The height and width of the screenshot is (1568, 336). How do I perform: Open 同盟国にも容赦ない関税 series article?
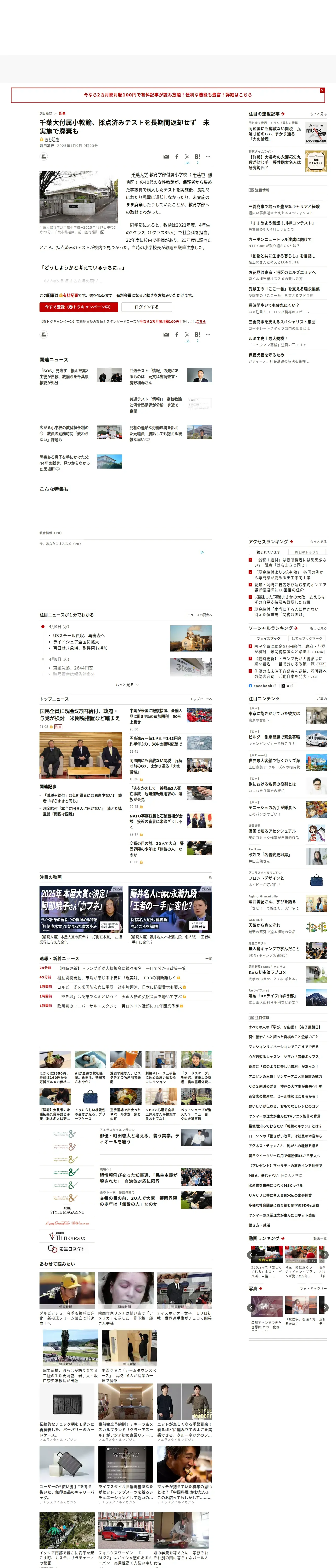(x=275, y=134)
